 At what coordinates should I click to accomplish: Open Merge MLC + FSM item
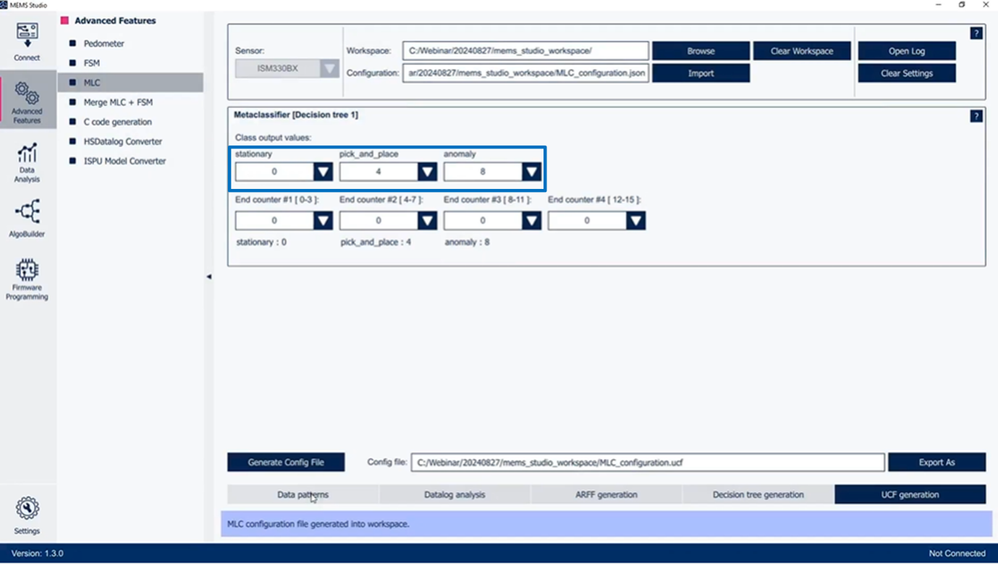pos(118,102)
